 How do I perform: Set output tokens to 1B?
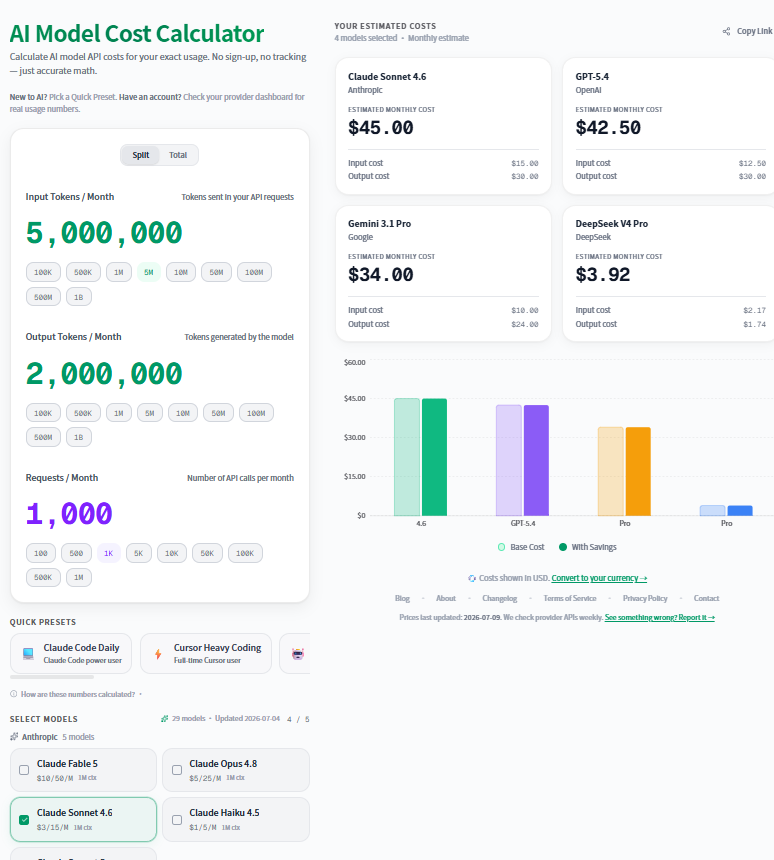pos(79,437)
